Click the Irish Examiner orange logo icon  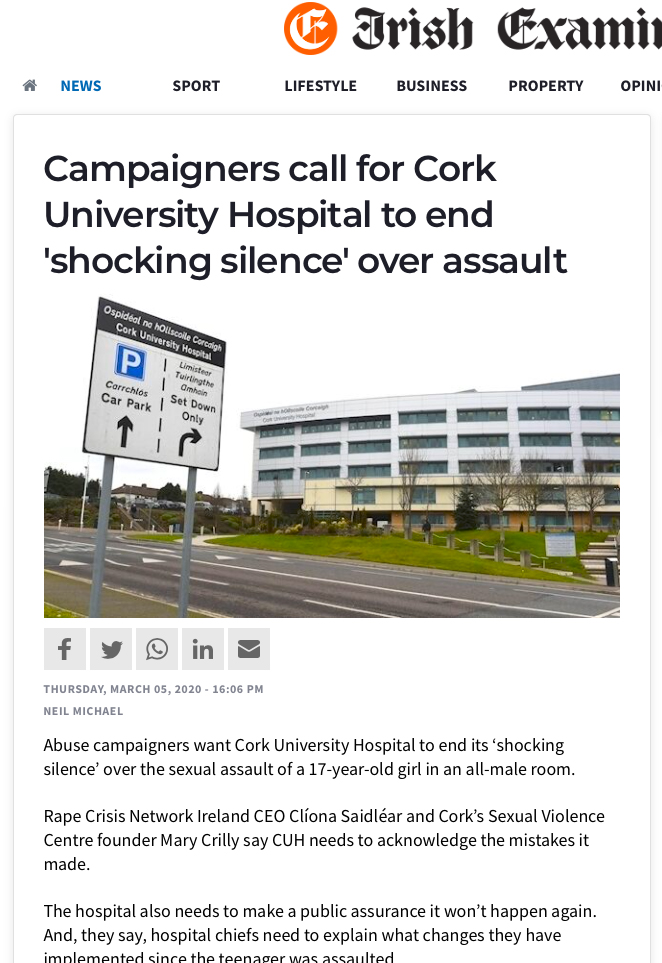tap(310, 28)
